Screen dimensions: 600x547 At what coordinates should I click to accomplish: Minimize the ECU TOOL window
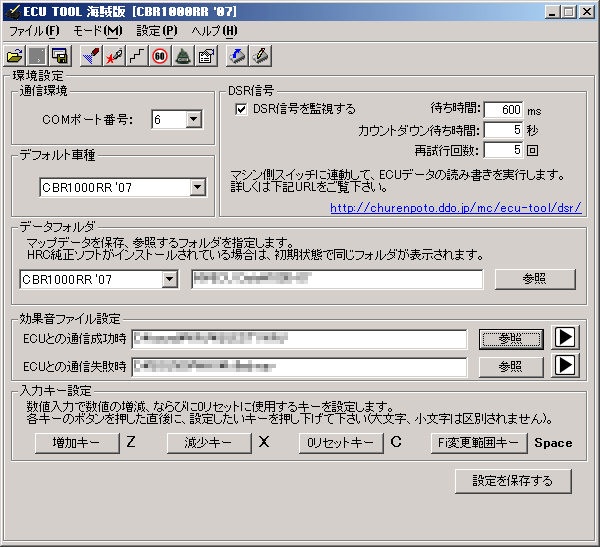coord(551,12)
